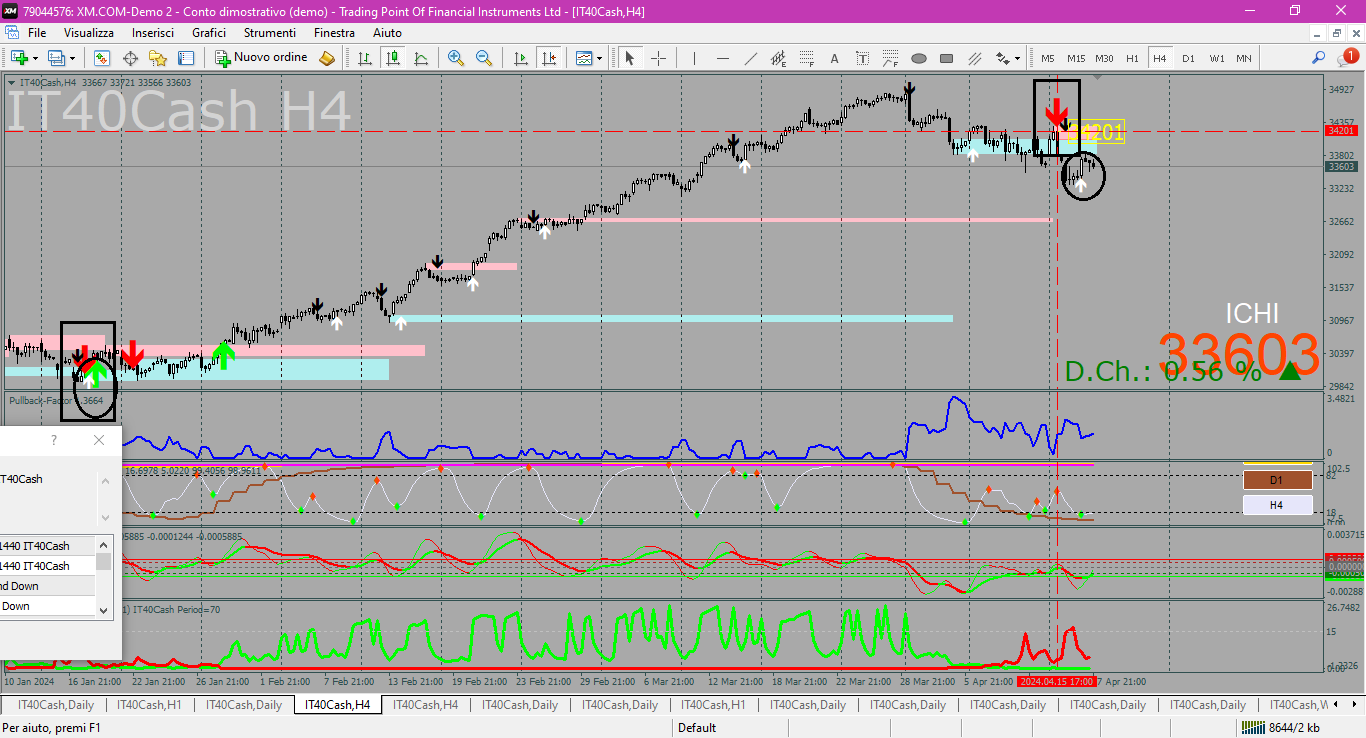Switch to leftmost IT40Cash,Daily tab
Viewport: 1366px width, 738px height.
click(55, 705)
